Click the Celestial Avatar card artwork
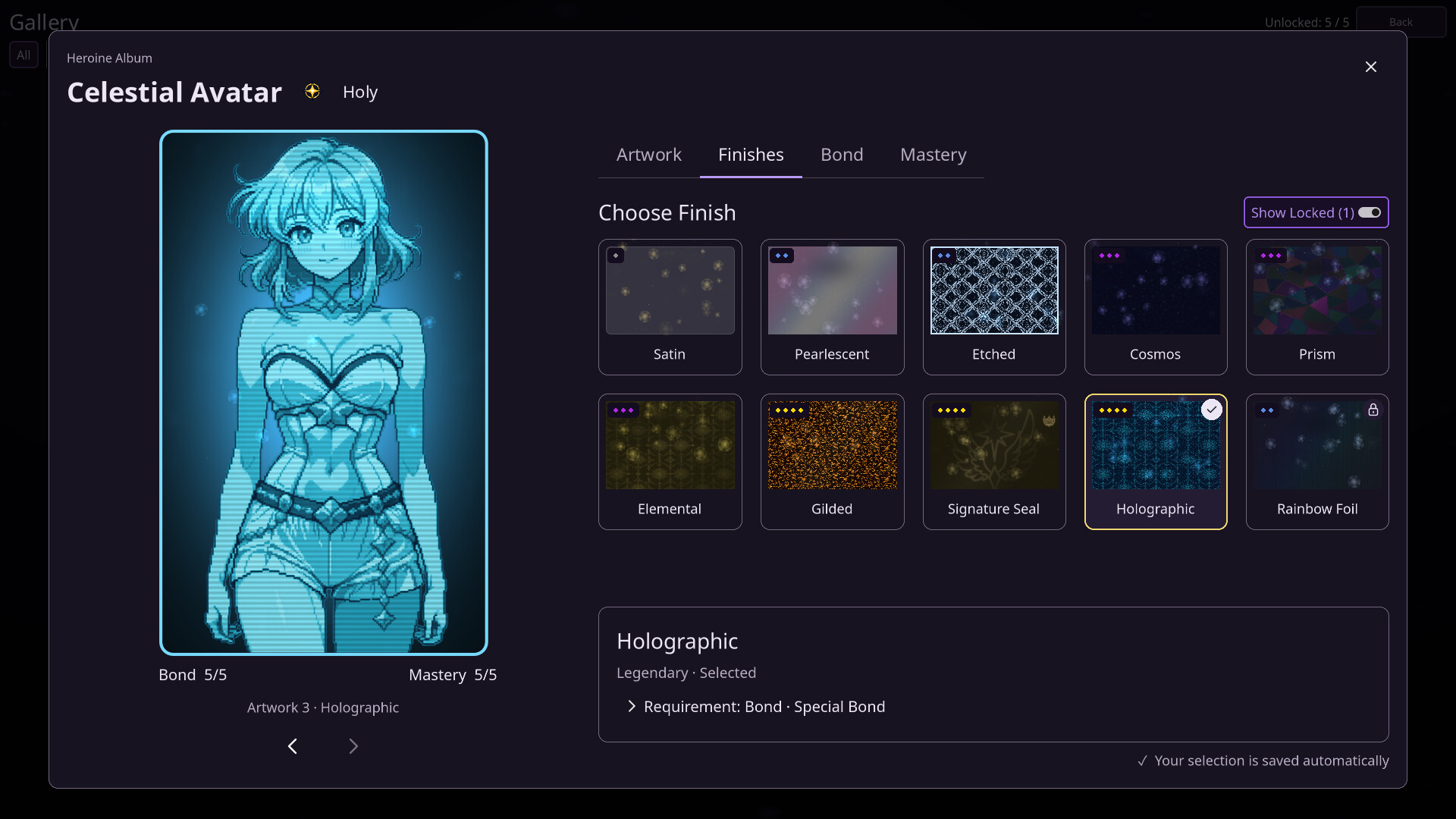 click(x=324, y=393)
